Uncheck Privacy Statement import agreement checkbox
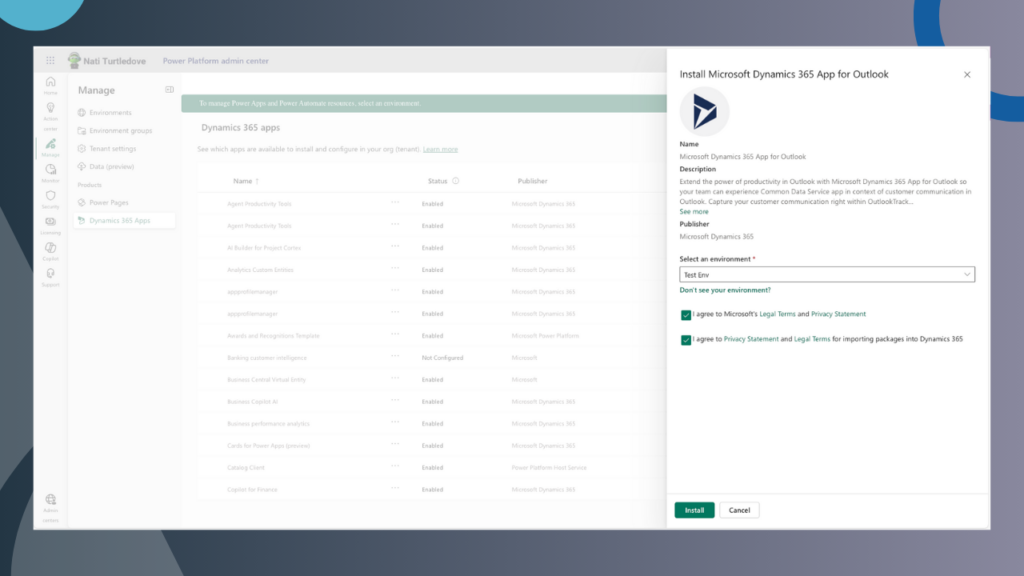This screenshot has width=1024, height=576. (685, 339)
